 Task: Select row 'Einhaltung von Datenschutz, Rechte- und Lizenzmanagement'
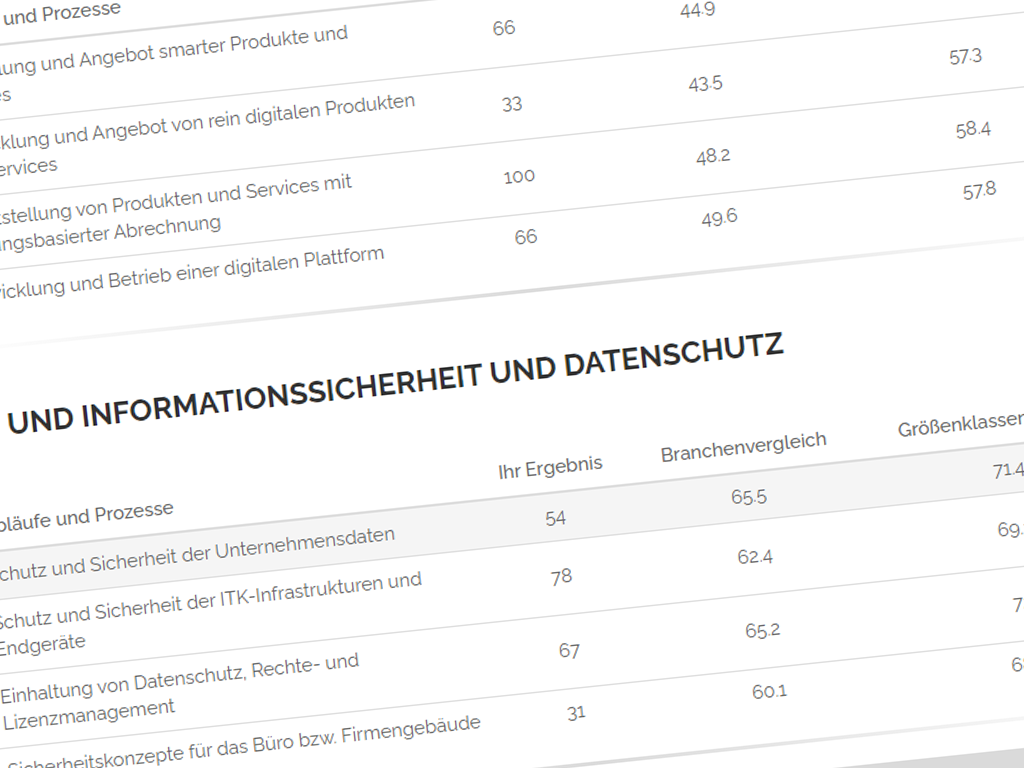point(179,686)
